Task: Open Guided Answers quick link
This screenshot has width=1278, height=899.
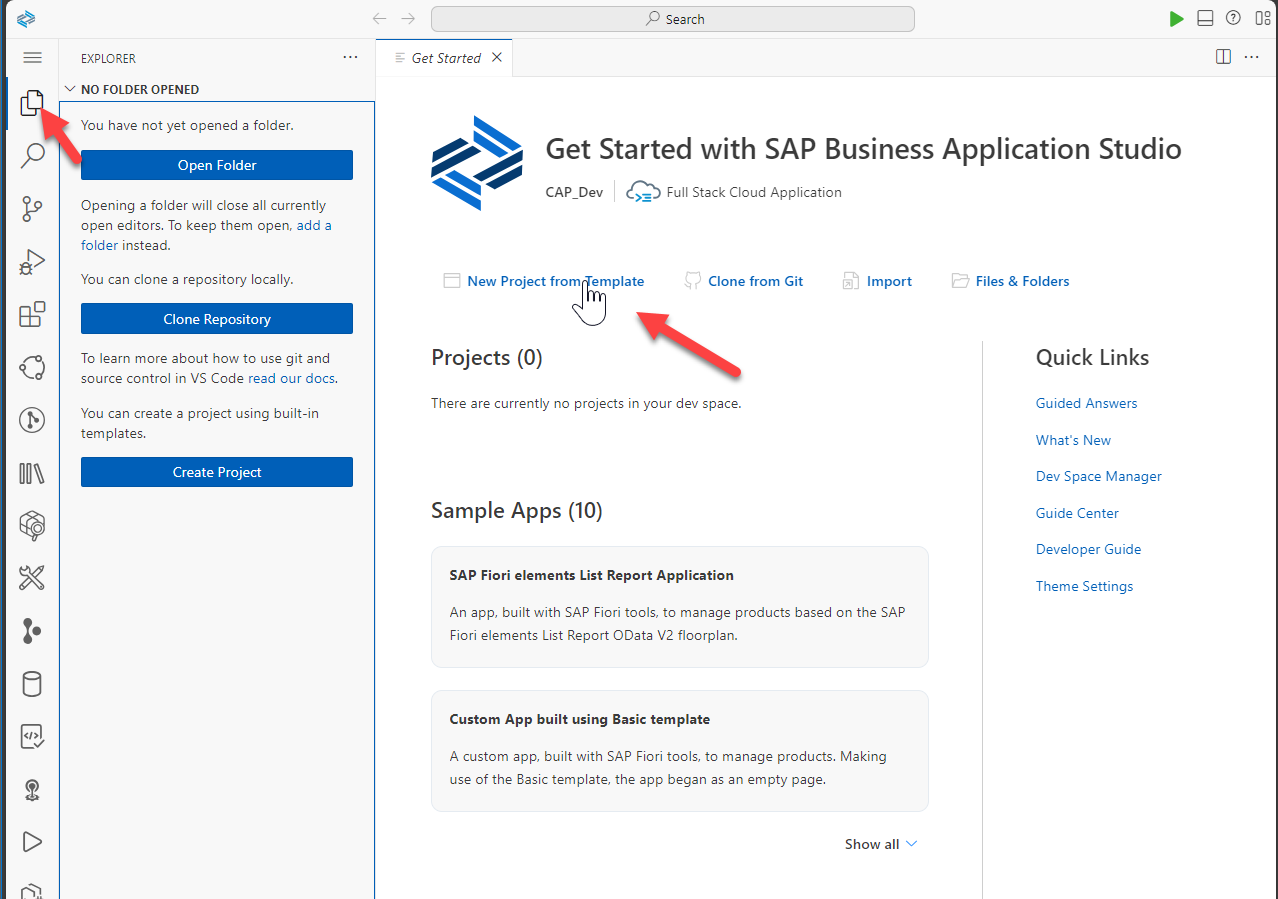Action: tap(1086, 403)
